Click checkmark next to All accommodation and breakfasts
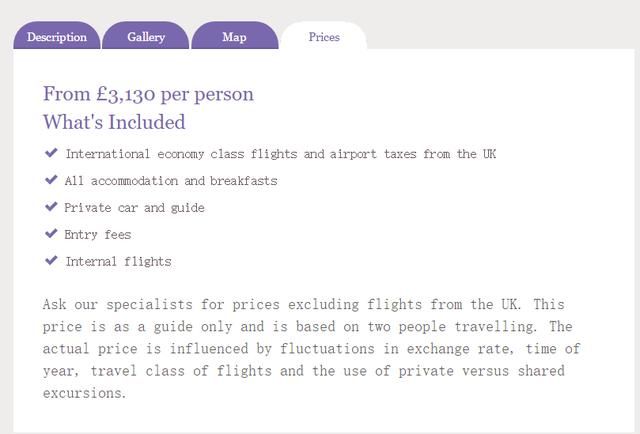 [51, 180]
